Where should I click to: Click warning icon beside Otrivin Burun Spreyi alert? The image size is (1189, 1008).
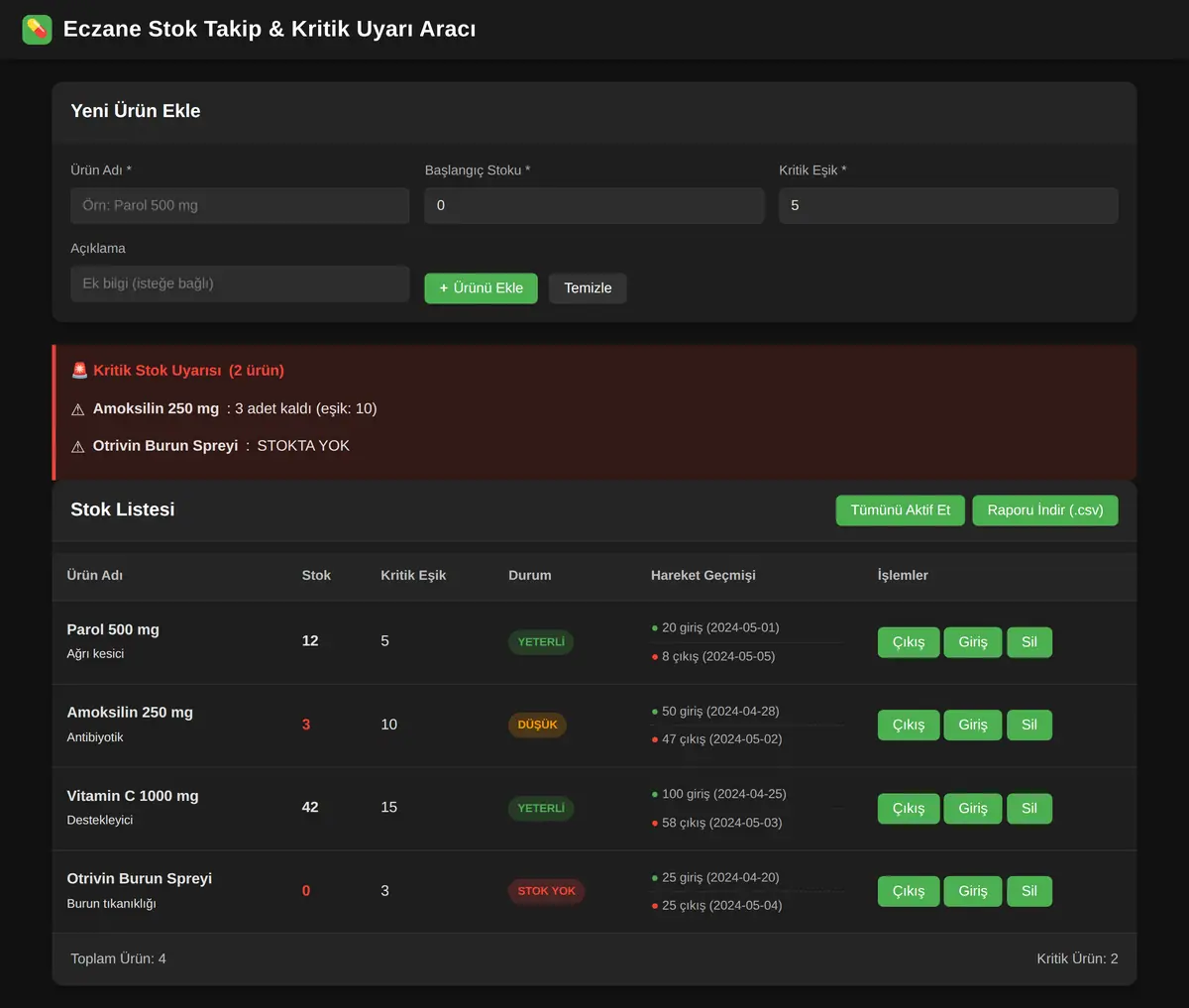pyautogui.click(x=78, y=447)
